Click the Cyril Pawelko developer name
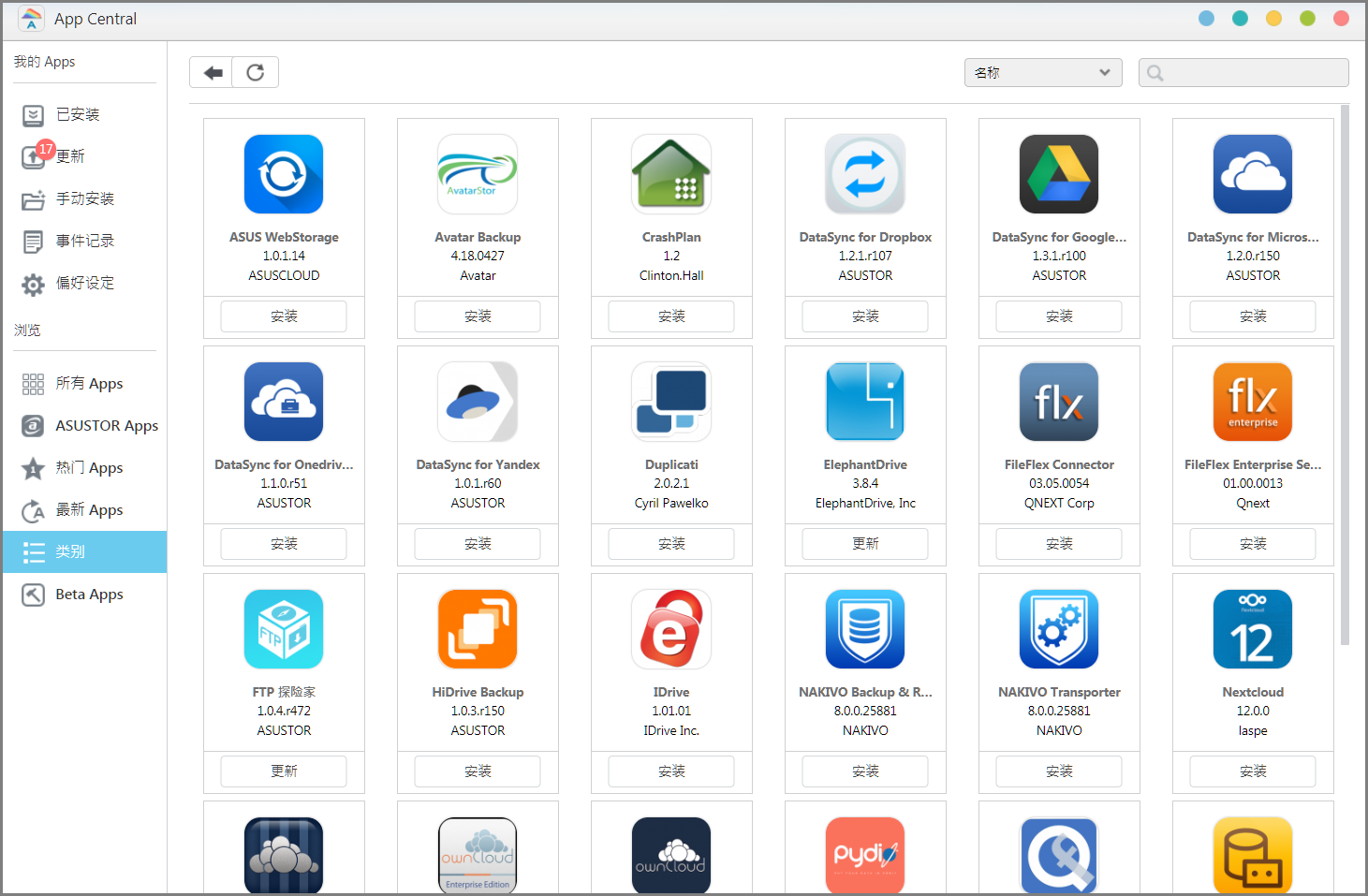The width and height of the screenshot is (1368, 896). [671, 503]
